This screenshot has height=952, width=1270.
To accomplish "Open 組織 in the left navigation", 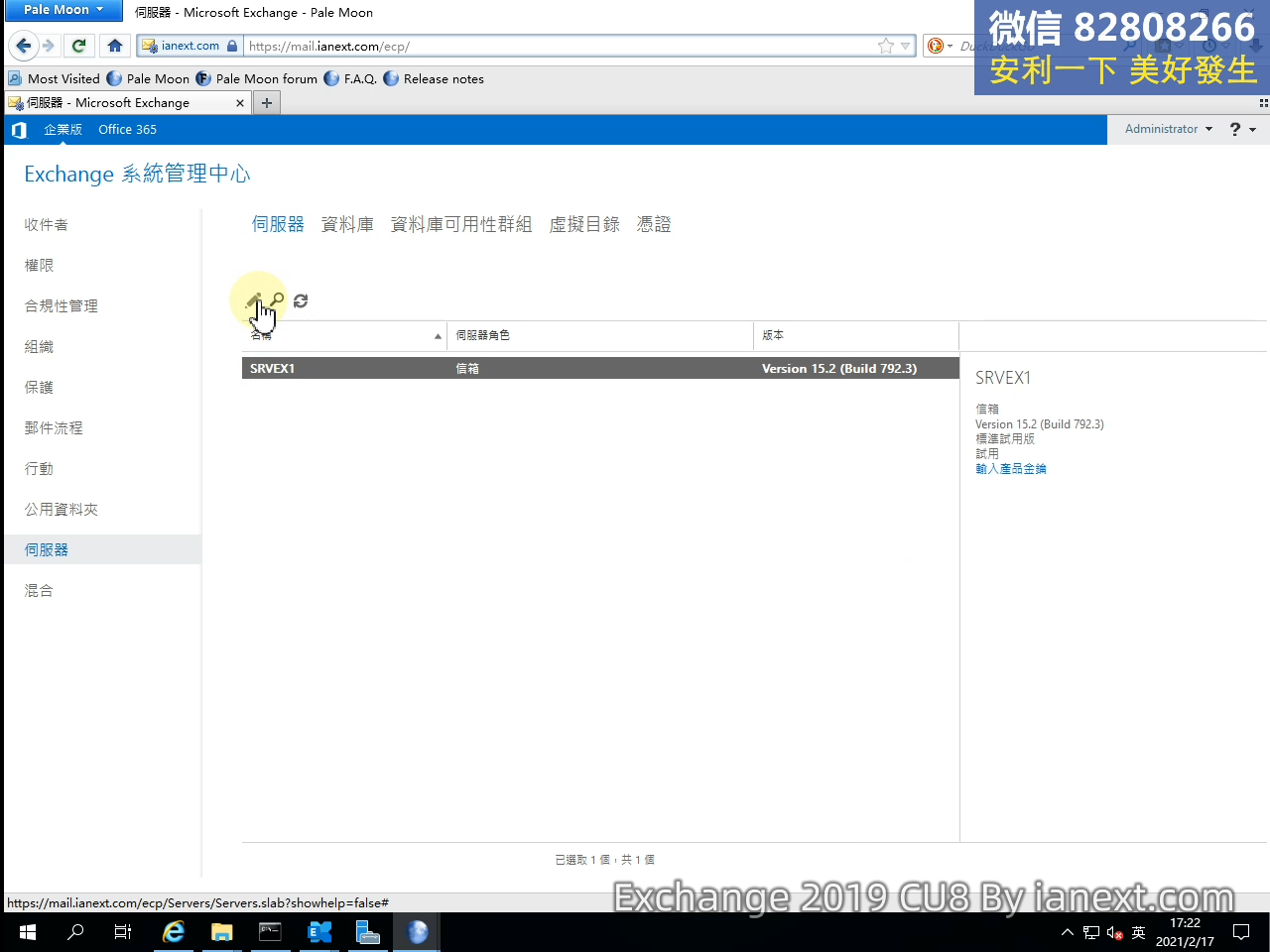I will click(x=39, y=347).
